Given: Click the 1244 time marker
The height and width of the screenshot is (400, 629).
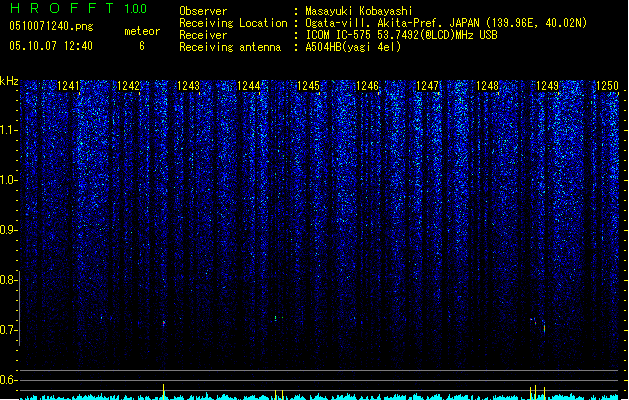Looking at the screenshot, I should (248, 86).
